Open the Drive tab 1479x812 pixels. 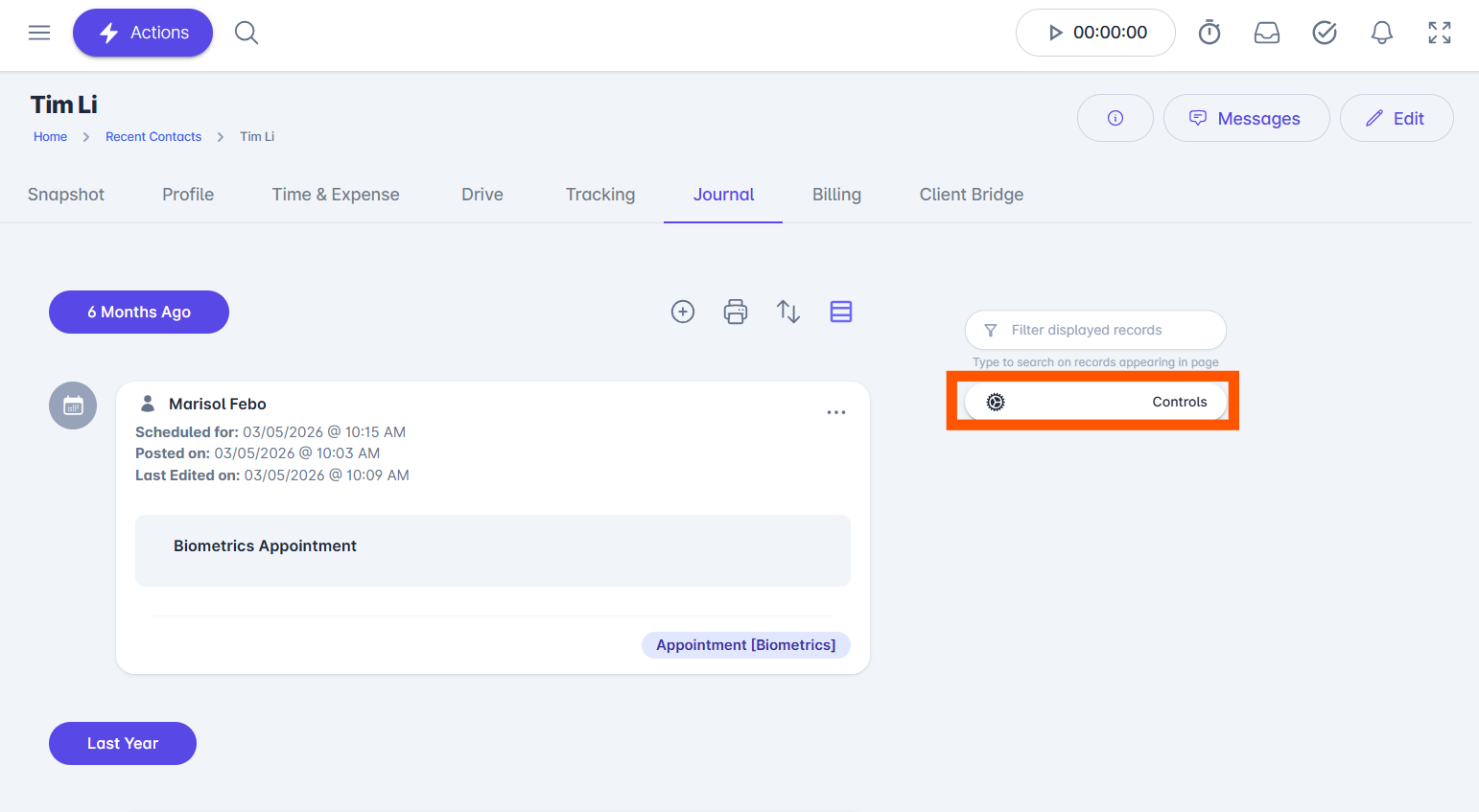pos(482,195)
